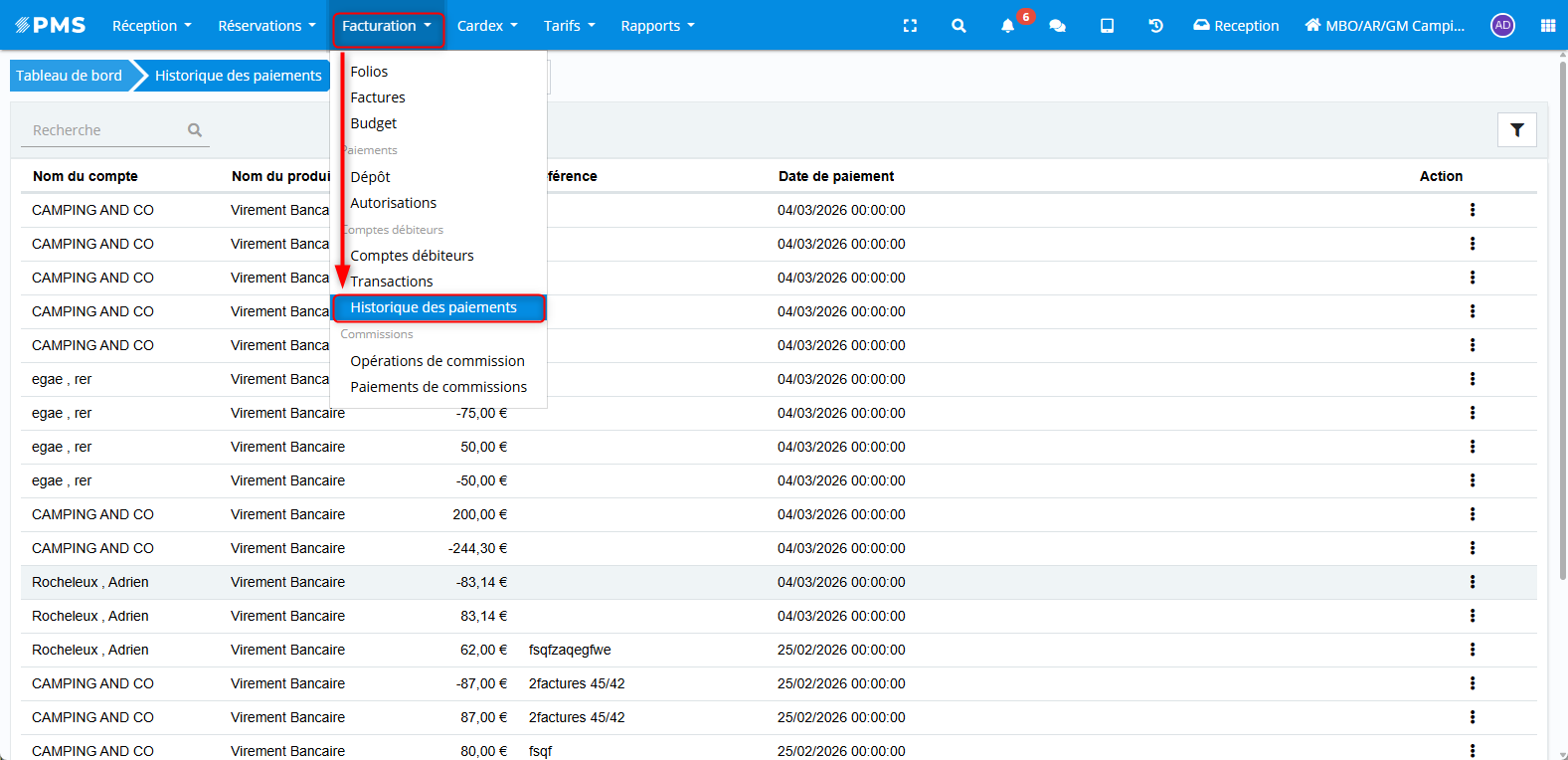Go to Tableau de bord breadcrumb

[x=69, y=76]
